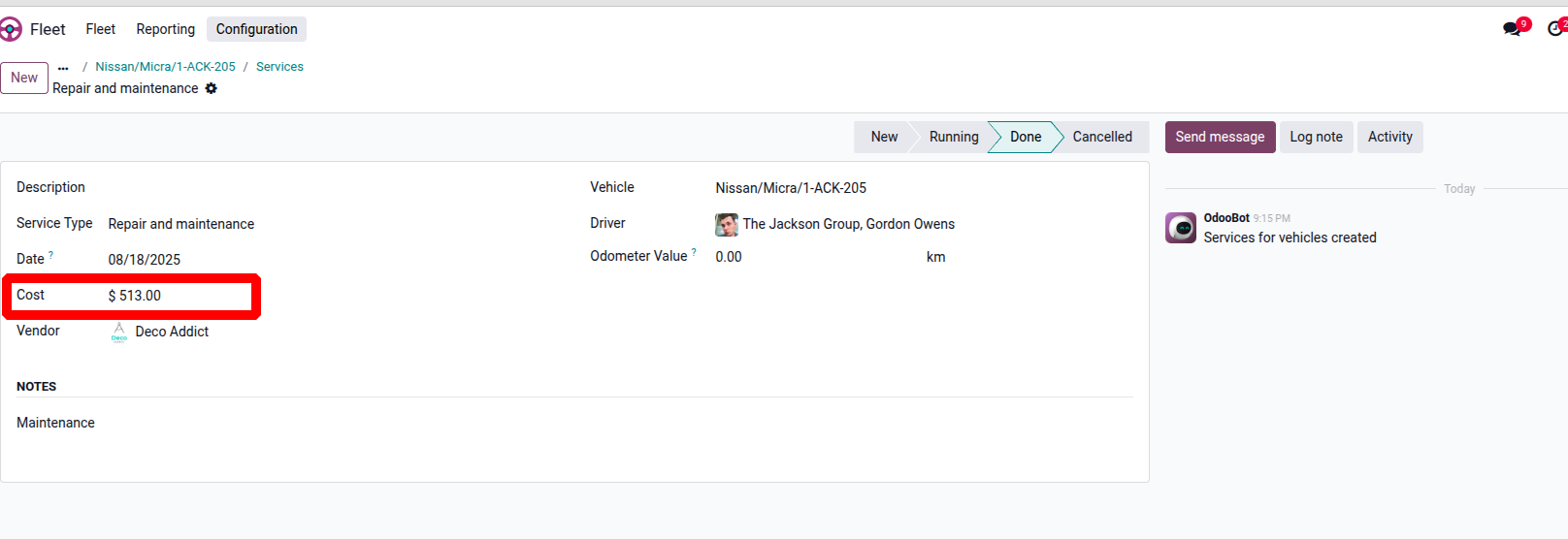
Task: Click the Maintenance notes text
Action: pyautogui.click(x=55, y=423)
